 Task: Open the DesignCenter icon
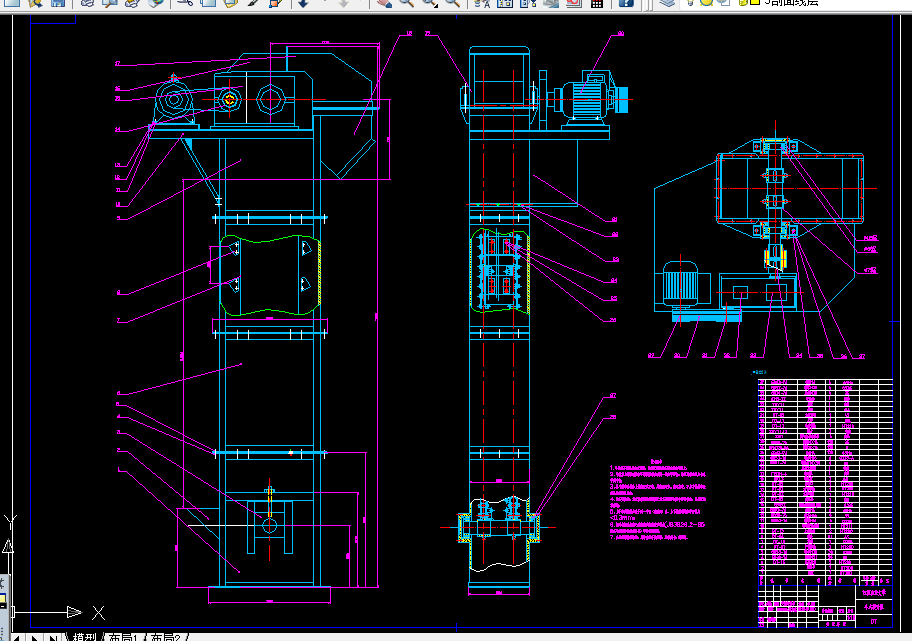504,3
